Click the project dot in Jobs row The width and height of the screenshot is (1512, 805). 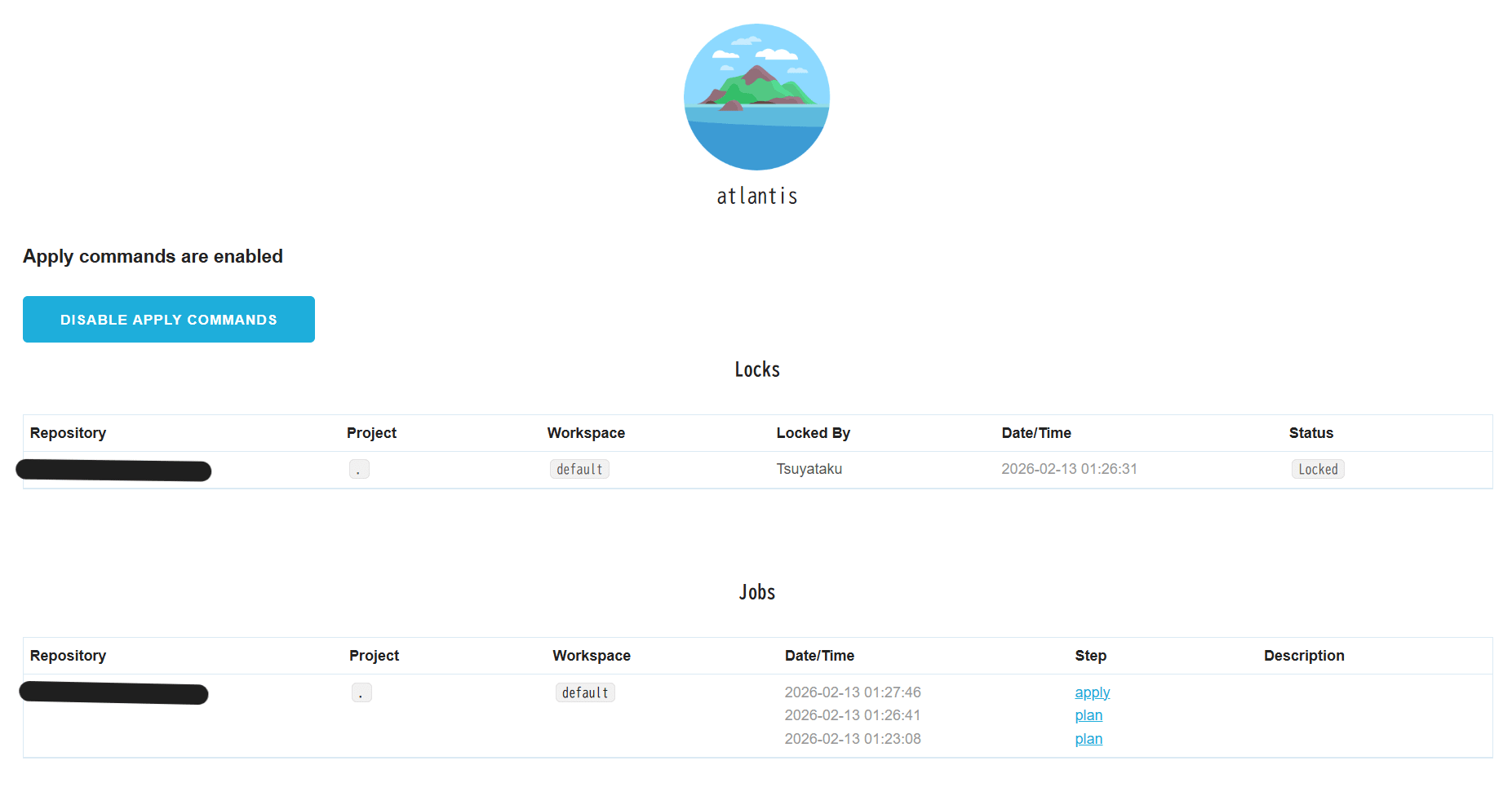coord(361,692)
